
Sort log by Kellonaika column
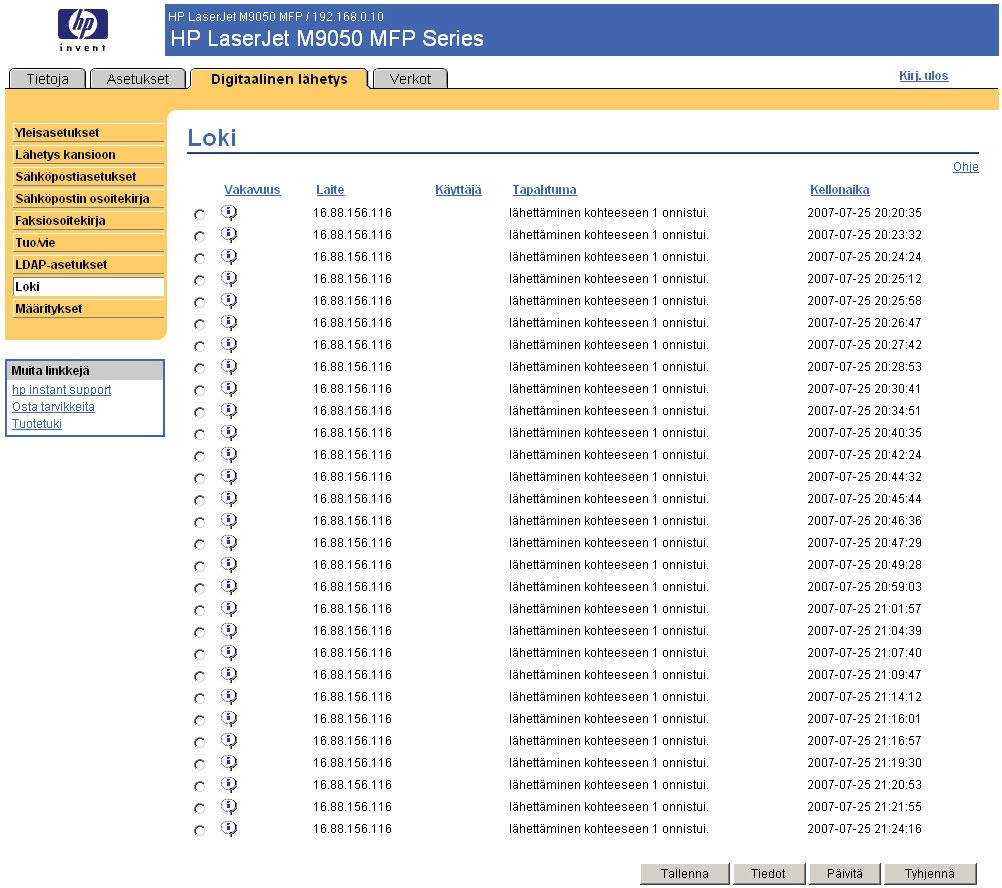point(840,190)
